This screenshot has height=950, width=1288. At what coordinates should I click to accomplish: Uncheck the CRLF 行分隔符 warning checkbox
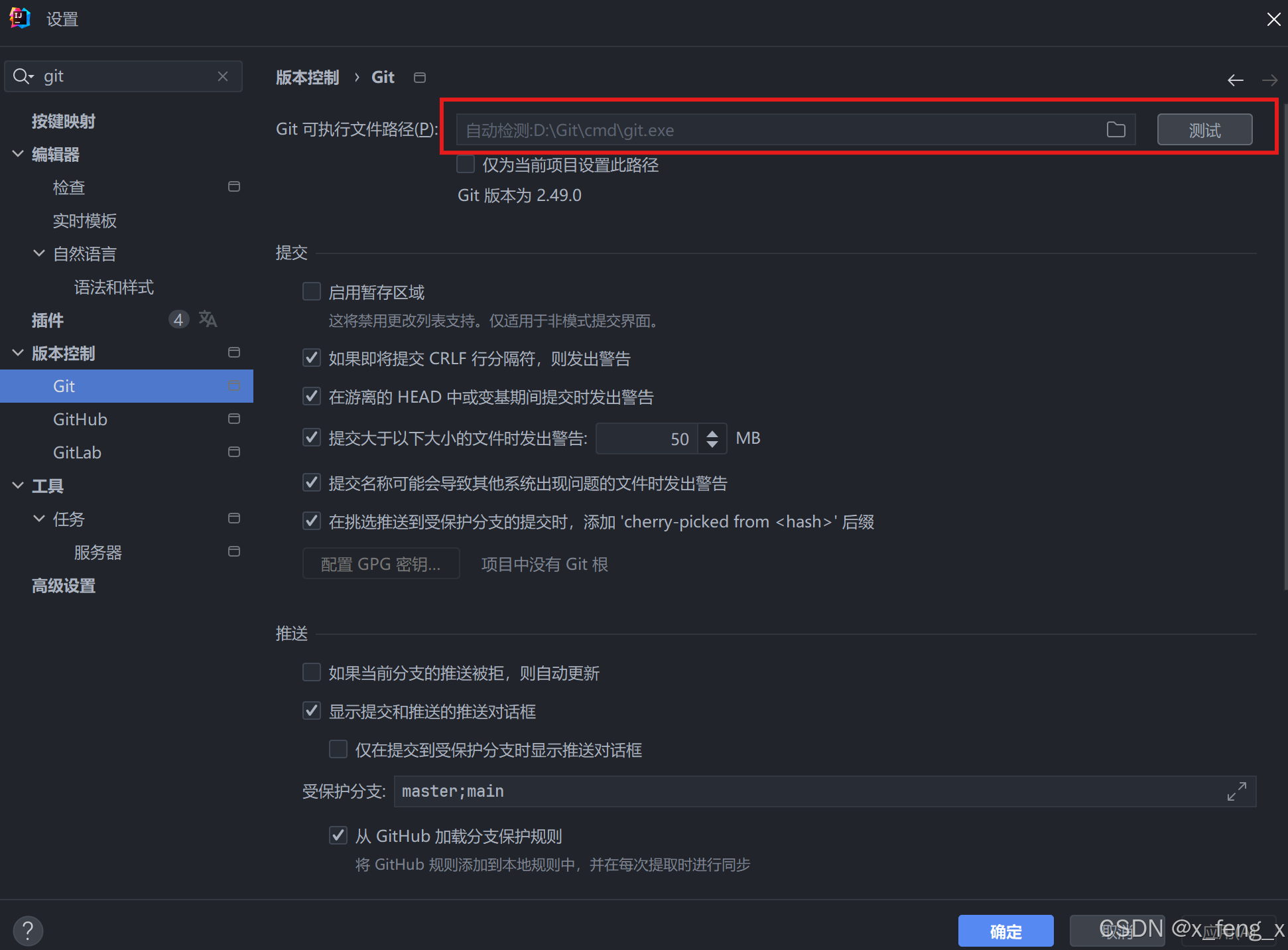point(312,358)
